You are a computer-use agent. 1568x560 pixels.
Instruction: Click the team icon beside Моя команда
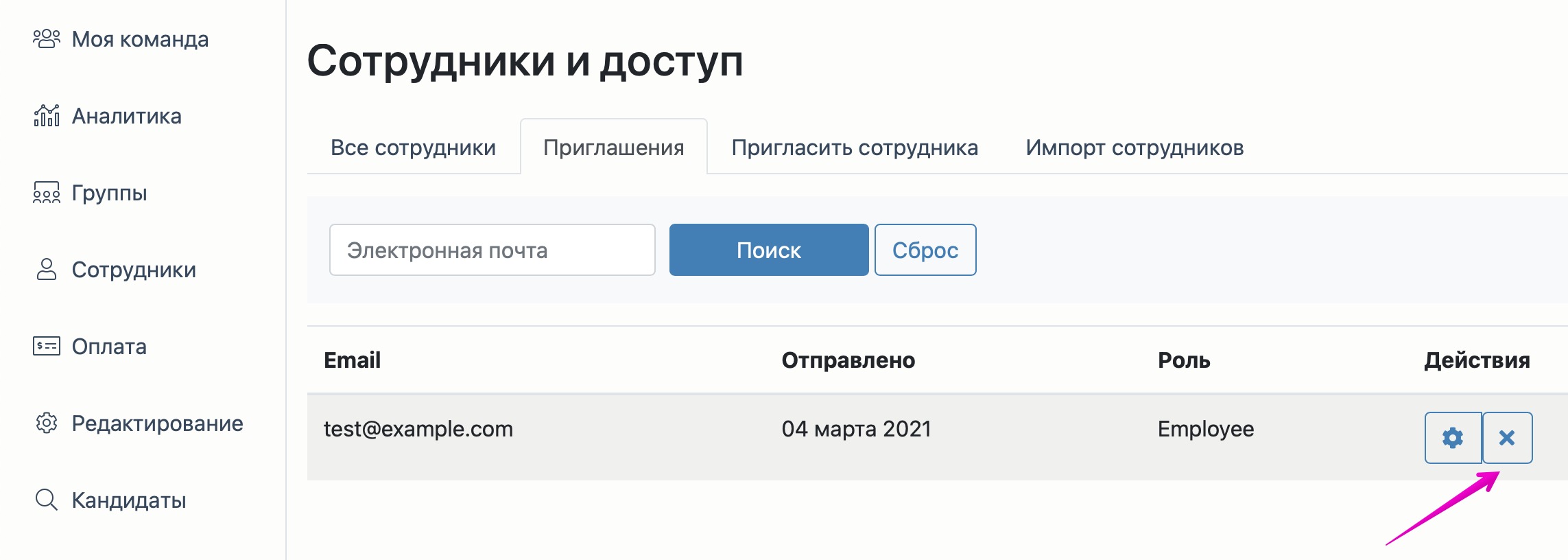pyautogui.click(x=47, y=38)
